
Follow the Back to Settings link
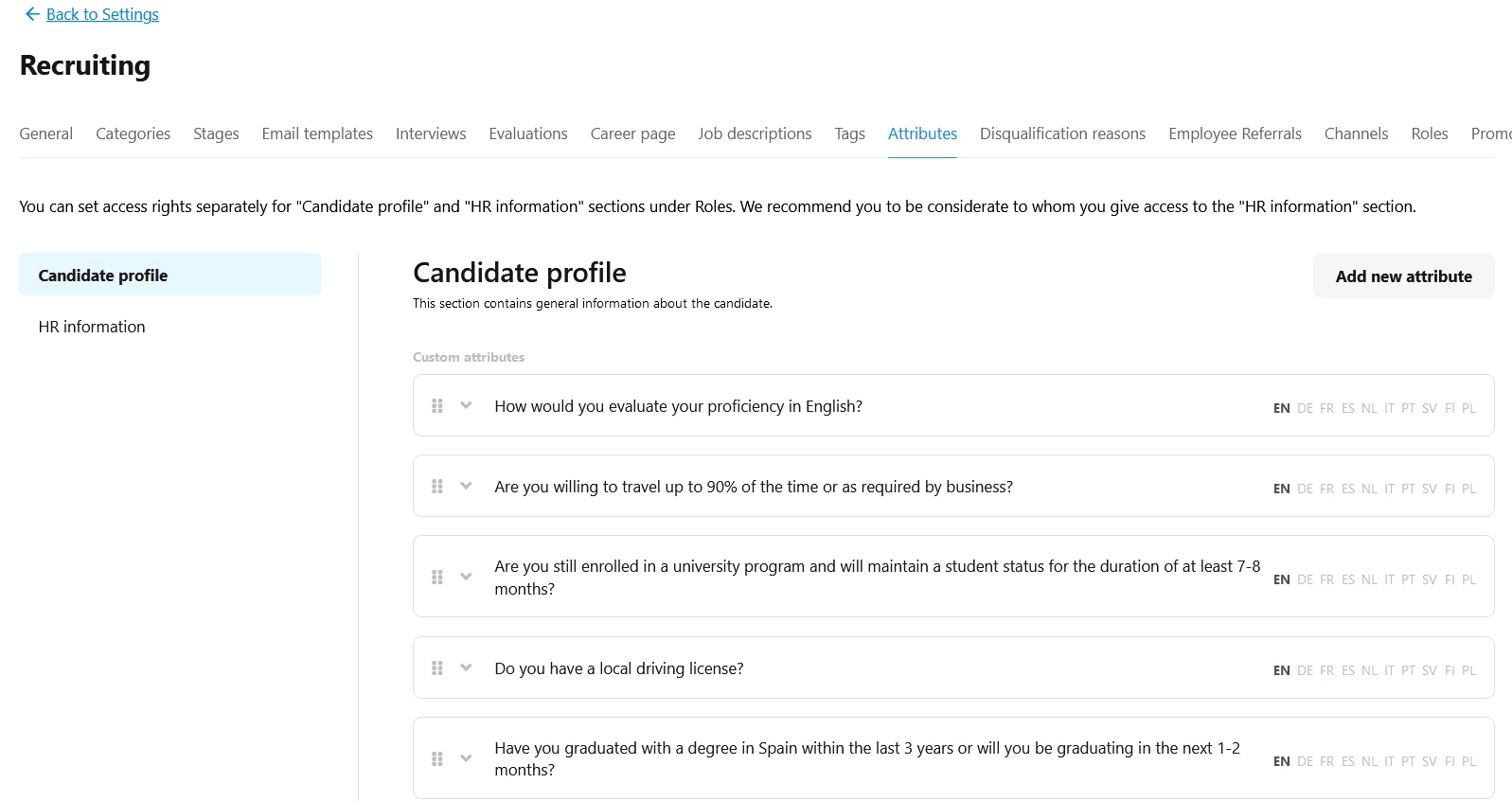[x=102, y=14]
